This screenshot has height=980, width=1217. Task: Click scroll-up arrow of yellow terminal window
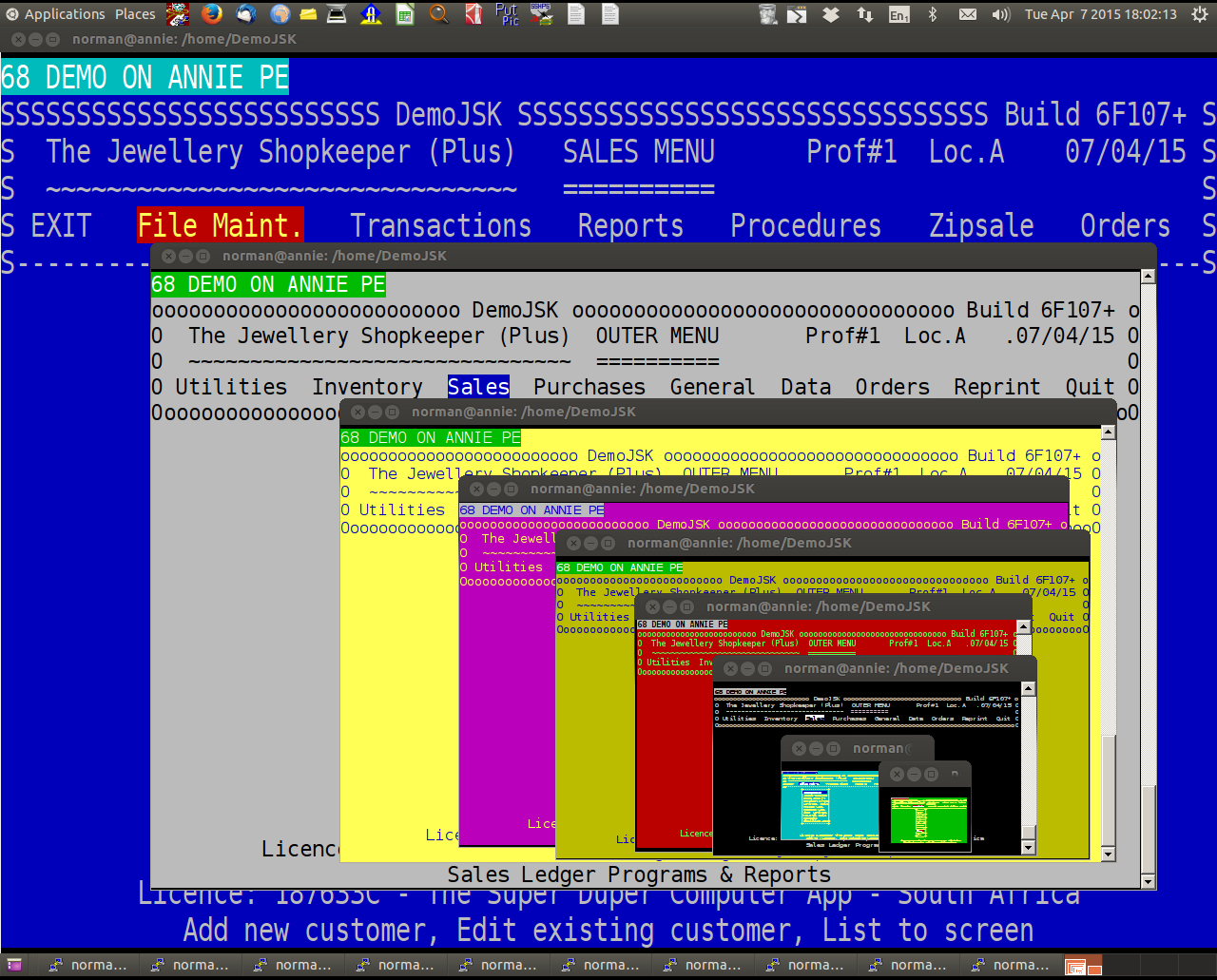click(1108, 432)
